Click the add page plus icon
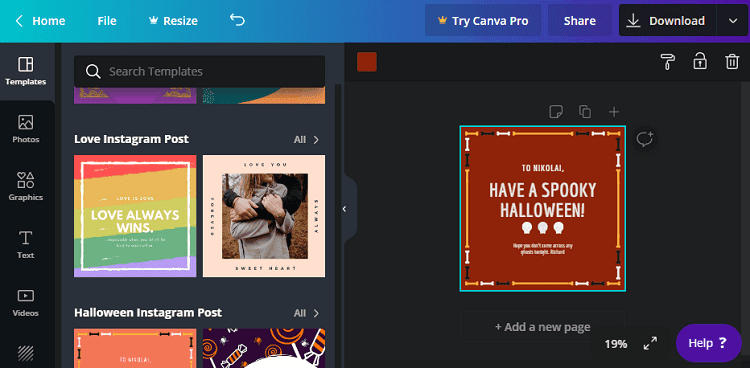 tap(614, 112)
